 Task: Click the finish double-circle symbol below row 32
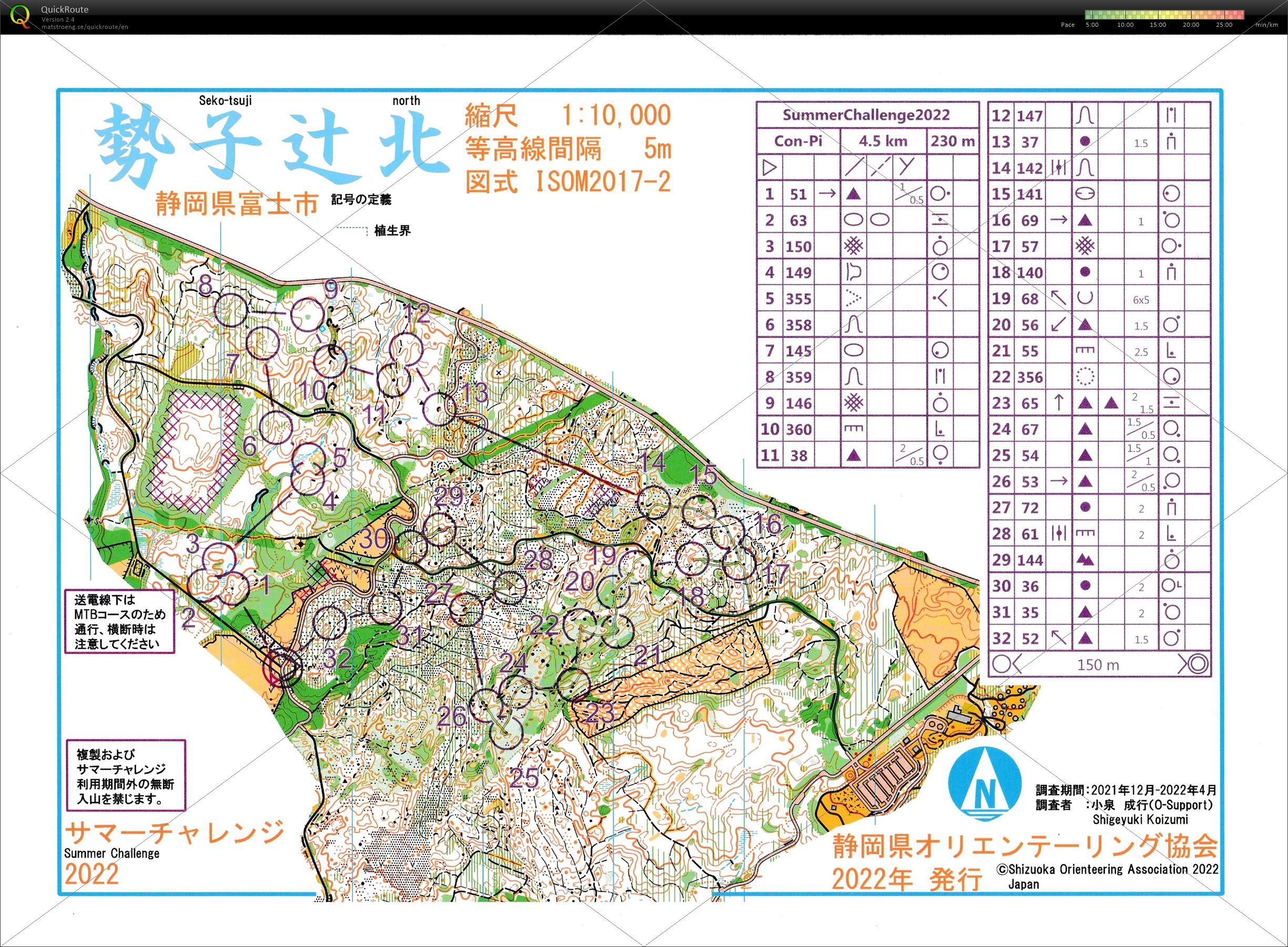[x=1199, y=664]
